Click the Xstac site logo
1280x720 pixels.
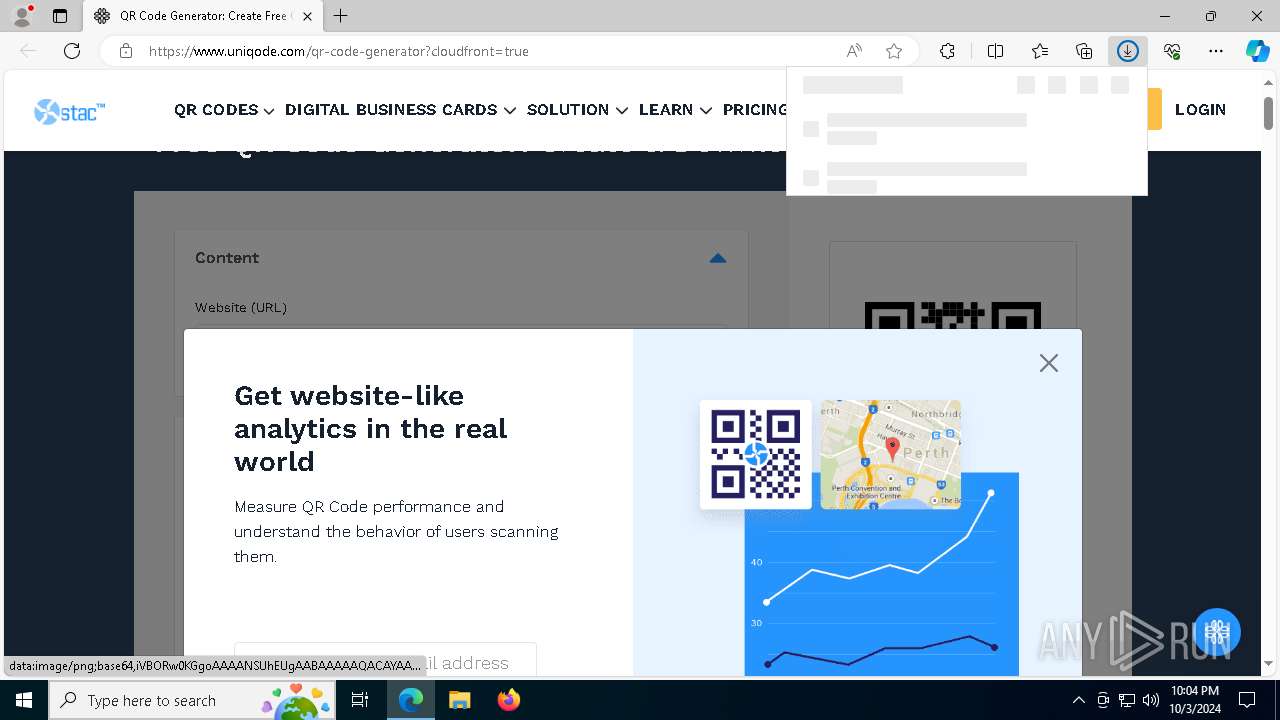click(x=69, y=111)
